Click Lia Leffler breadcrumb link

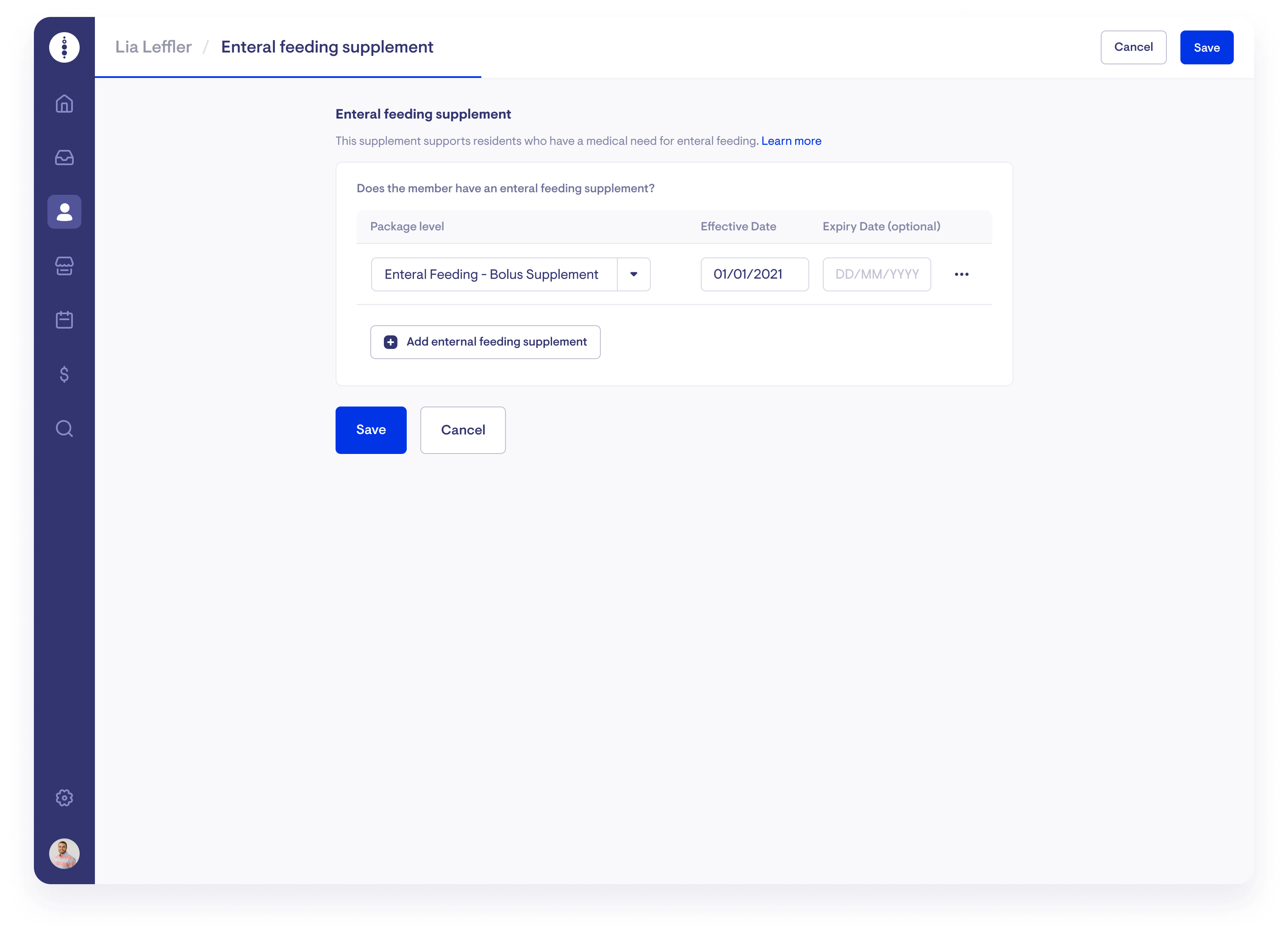point(153,47)
